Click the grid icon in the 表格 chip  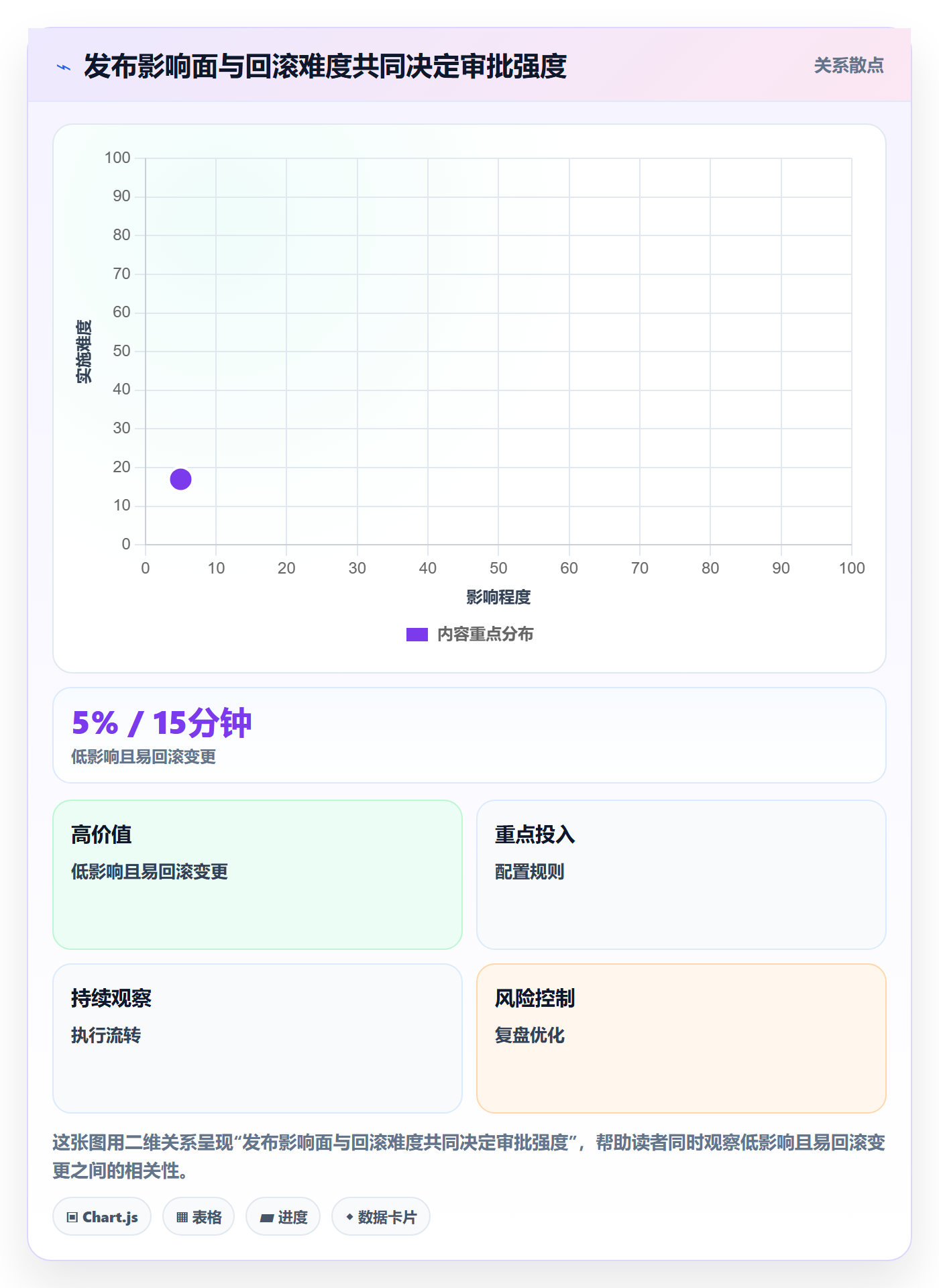pyautogui.click(x=182, y=1217)
